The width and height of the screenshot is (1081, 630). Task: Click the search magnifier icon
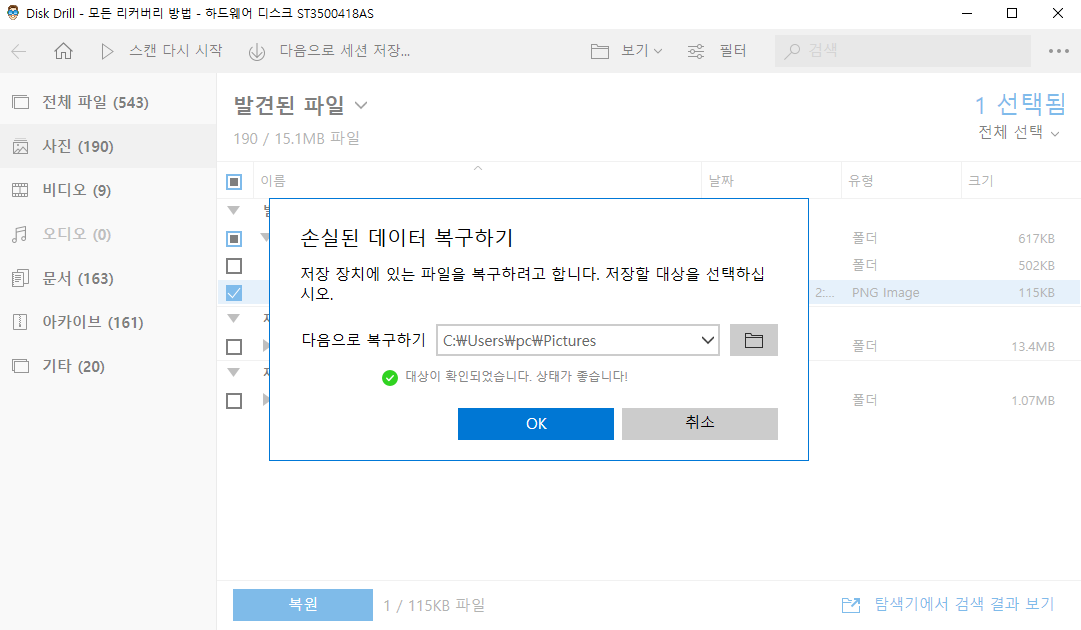coord(793,51)
